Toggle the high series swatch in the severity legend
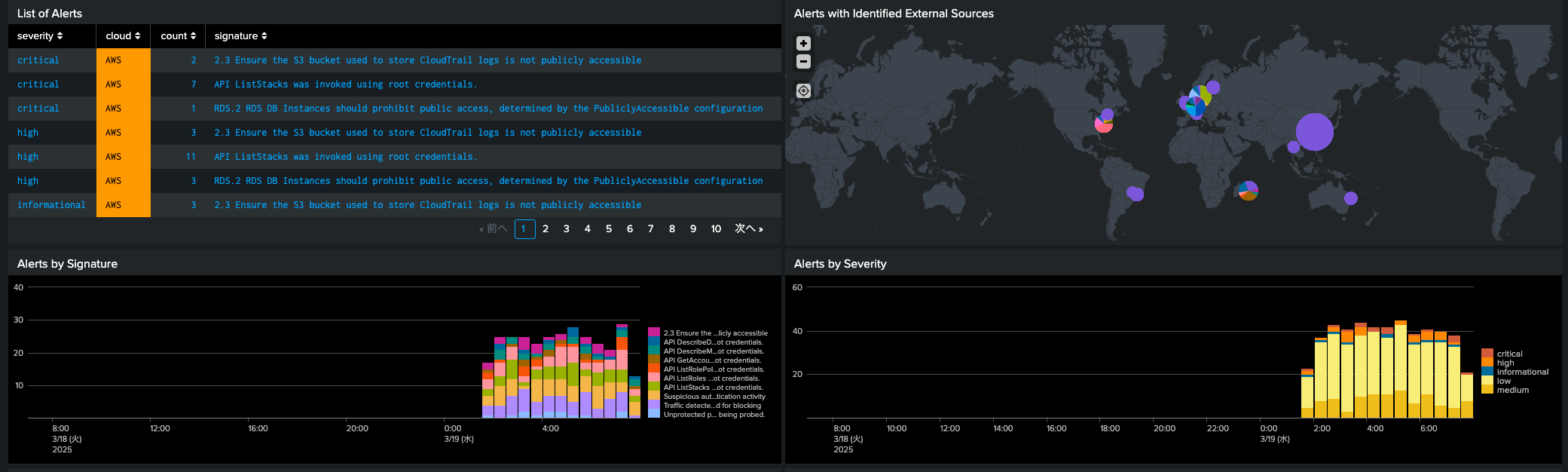Image resolution: width=1568 pixels, height=472 pixels. click(1487, 363)
